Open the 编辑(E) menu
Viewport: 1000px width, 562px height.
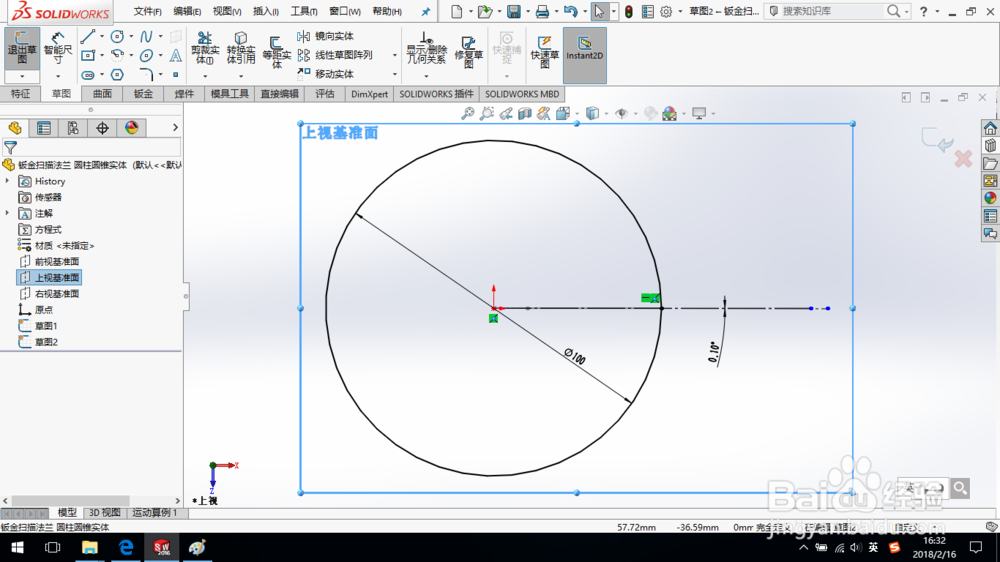[x=187, y=11]
